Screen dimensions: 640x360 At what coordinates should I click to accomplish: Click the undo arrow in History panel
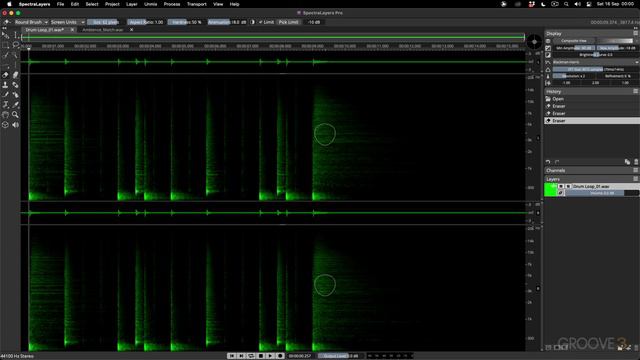pyautogui.click(x=548, y=162)
